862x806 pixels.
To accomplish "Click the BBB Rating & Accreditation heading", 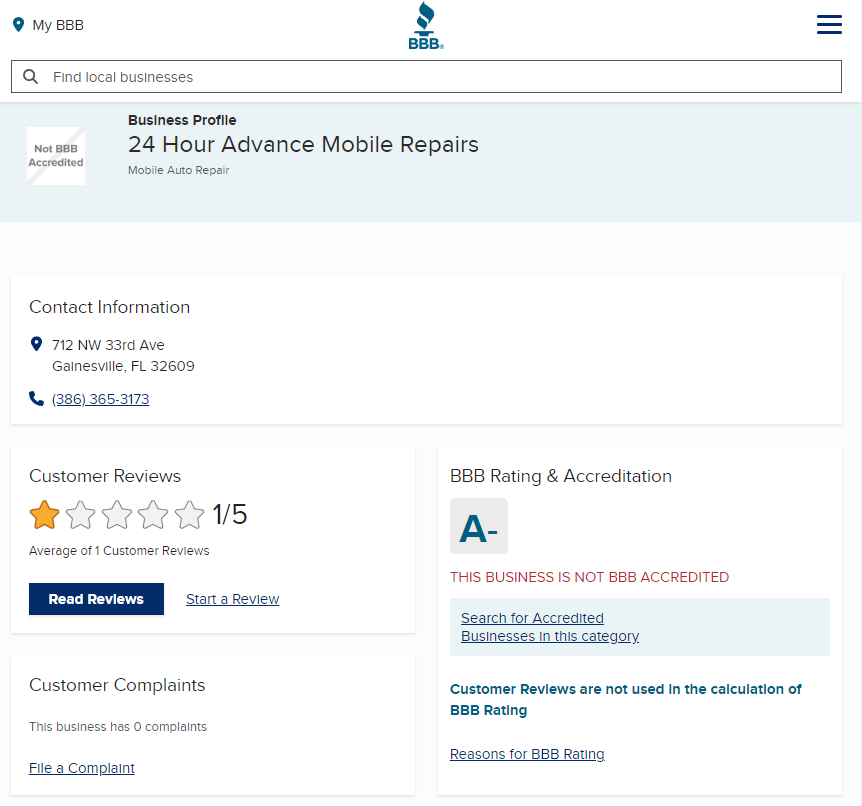I will coord(561,476).
